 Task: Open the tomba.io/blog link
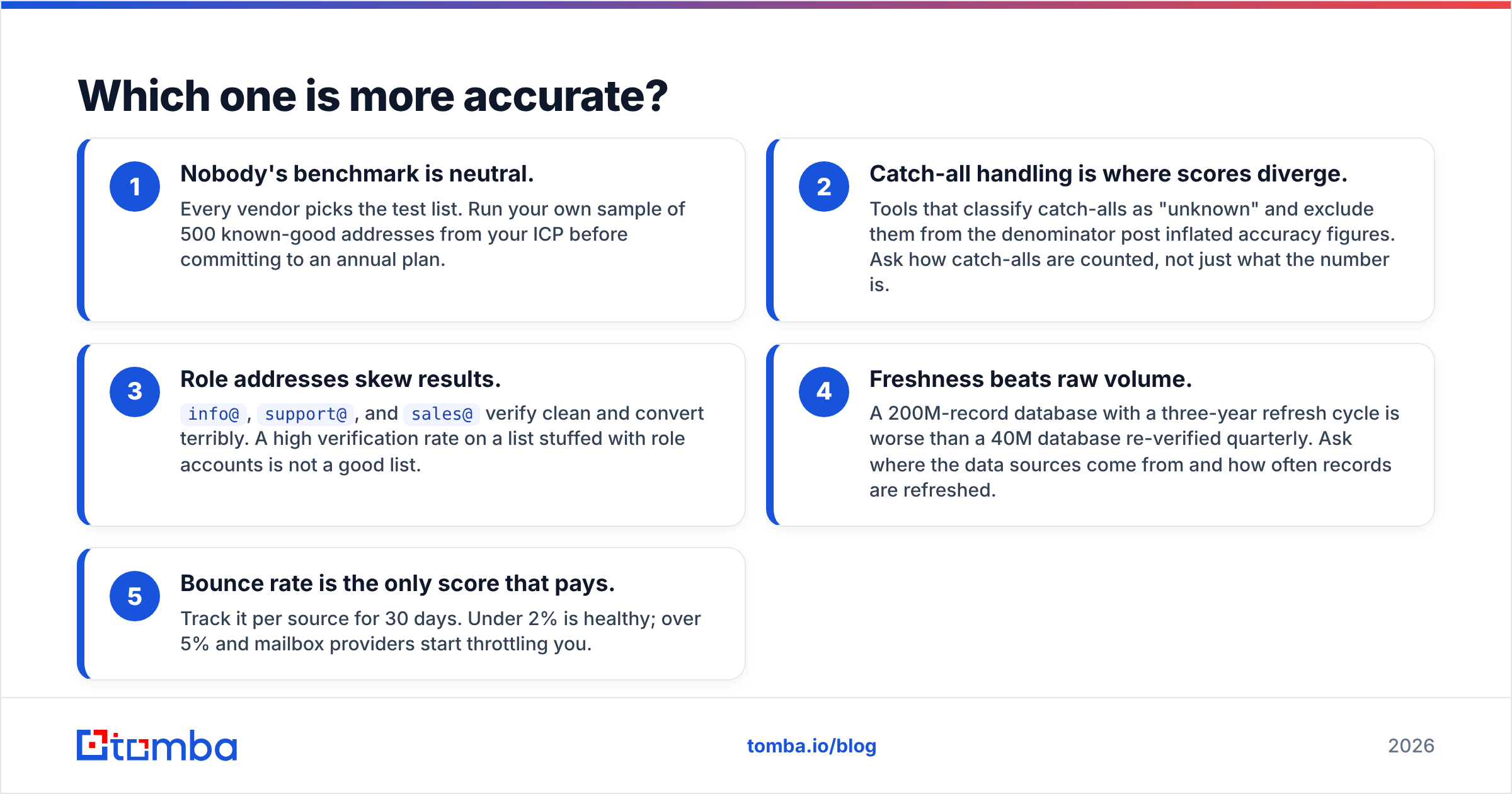pos(811,746)
